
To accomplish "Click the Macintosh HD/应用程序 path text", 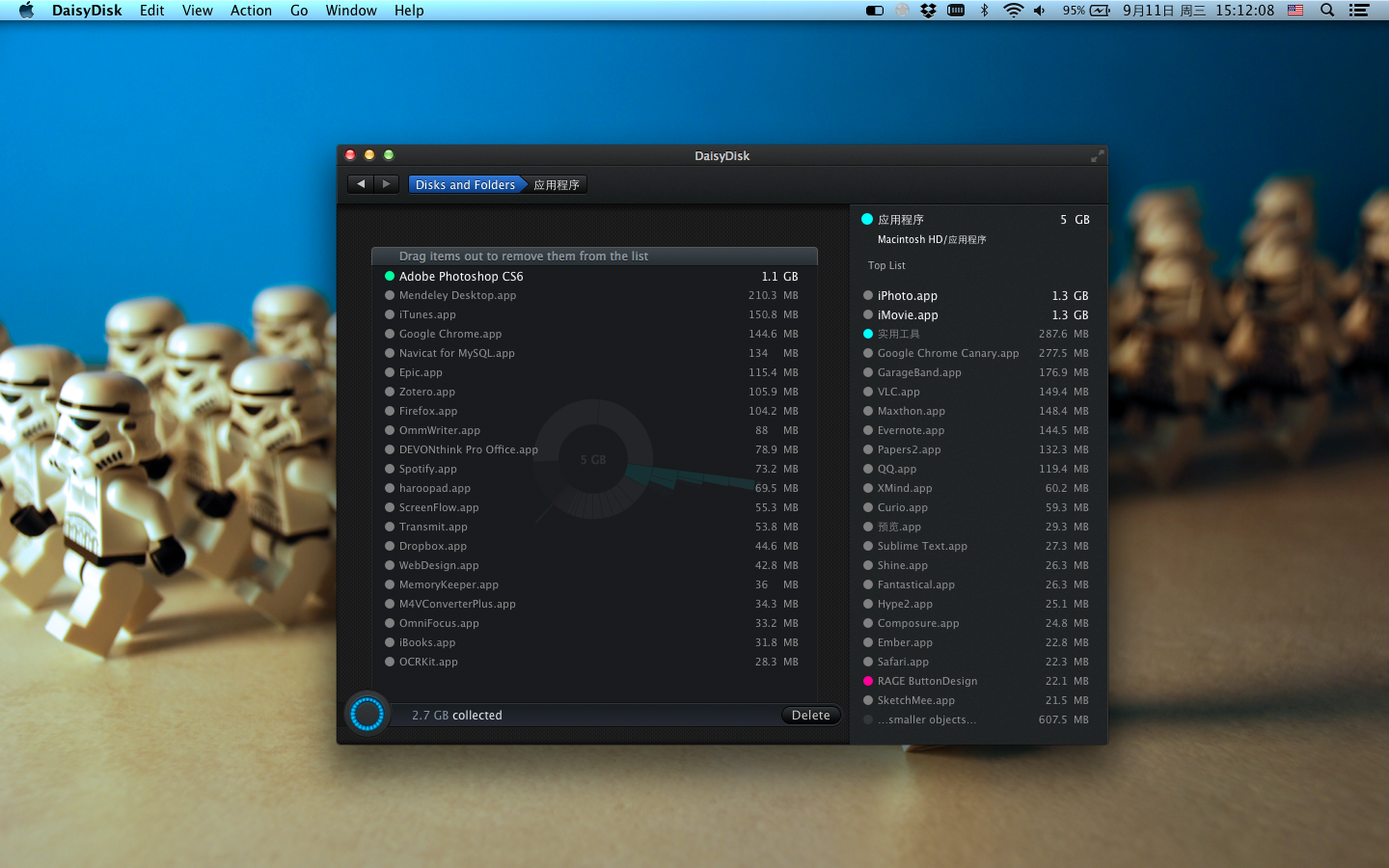I will [932, 239].
